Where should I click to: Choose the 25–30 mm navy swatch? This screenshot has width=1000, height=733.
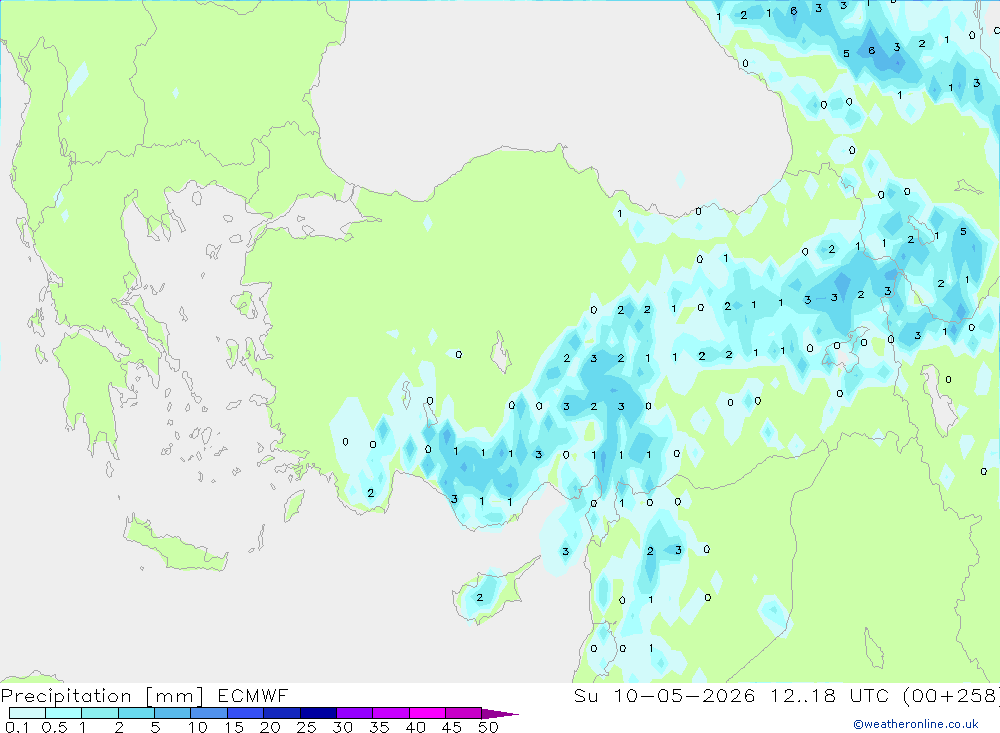(x=318, y=713)
